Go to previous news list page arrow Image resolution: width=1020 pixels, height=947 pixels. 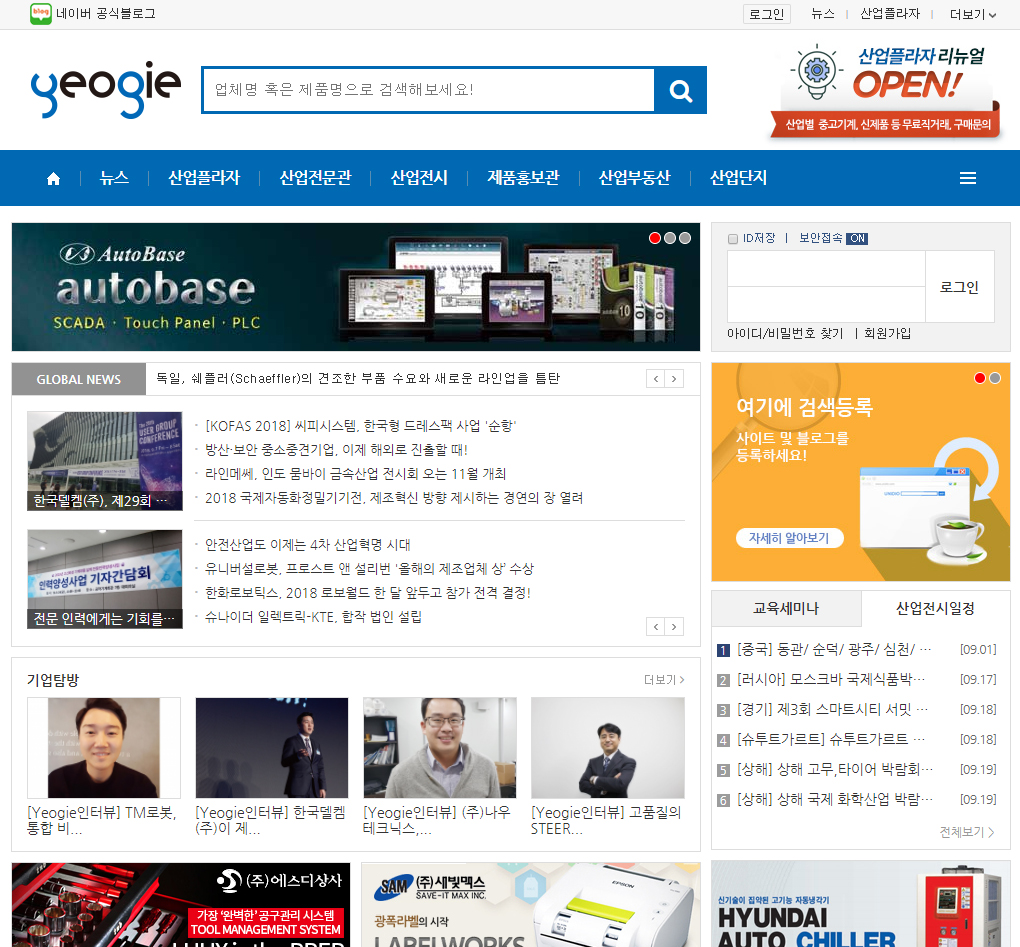655,626
